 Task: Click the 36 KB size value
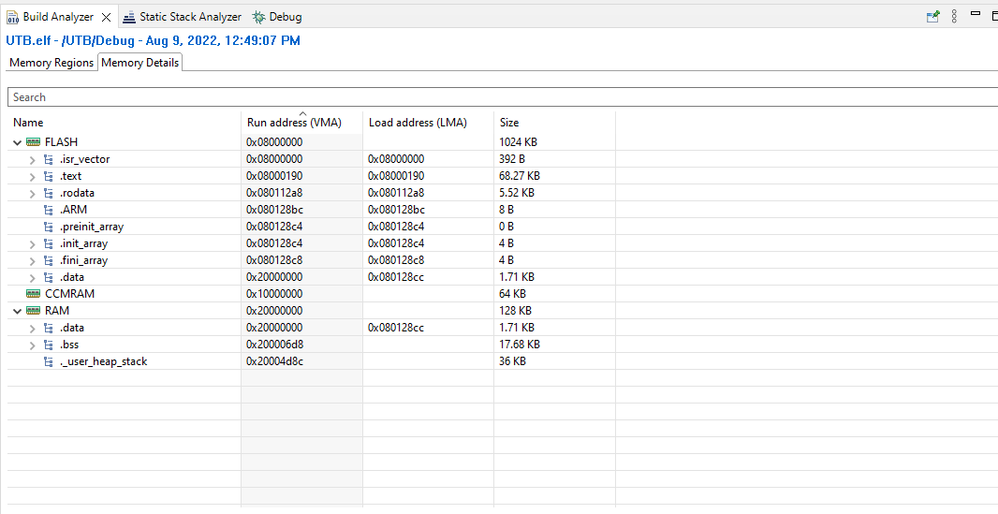[512, 361]
